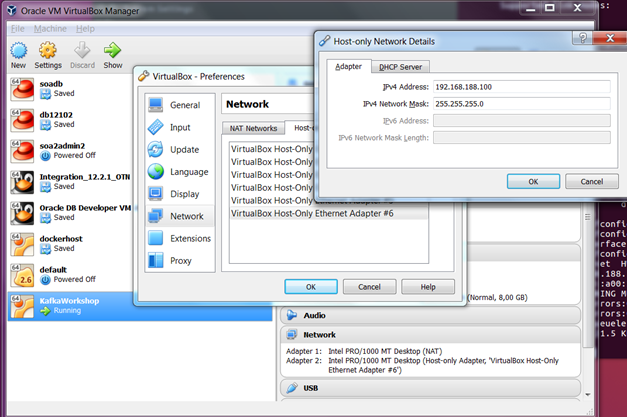627x417 pixels.
Task: Select the Integration_12.2.1_OTN penguin icon
Action: click(x=22, y=182)
